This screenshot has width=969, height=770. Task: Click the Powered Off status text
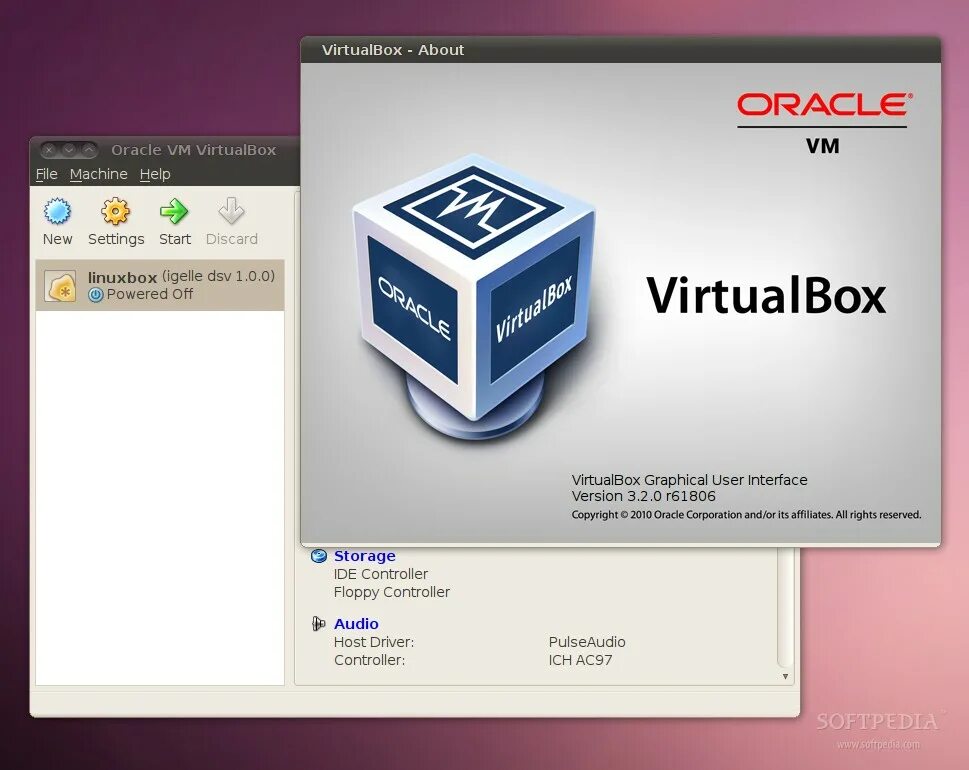[150, 294]
